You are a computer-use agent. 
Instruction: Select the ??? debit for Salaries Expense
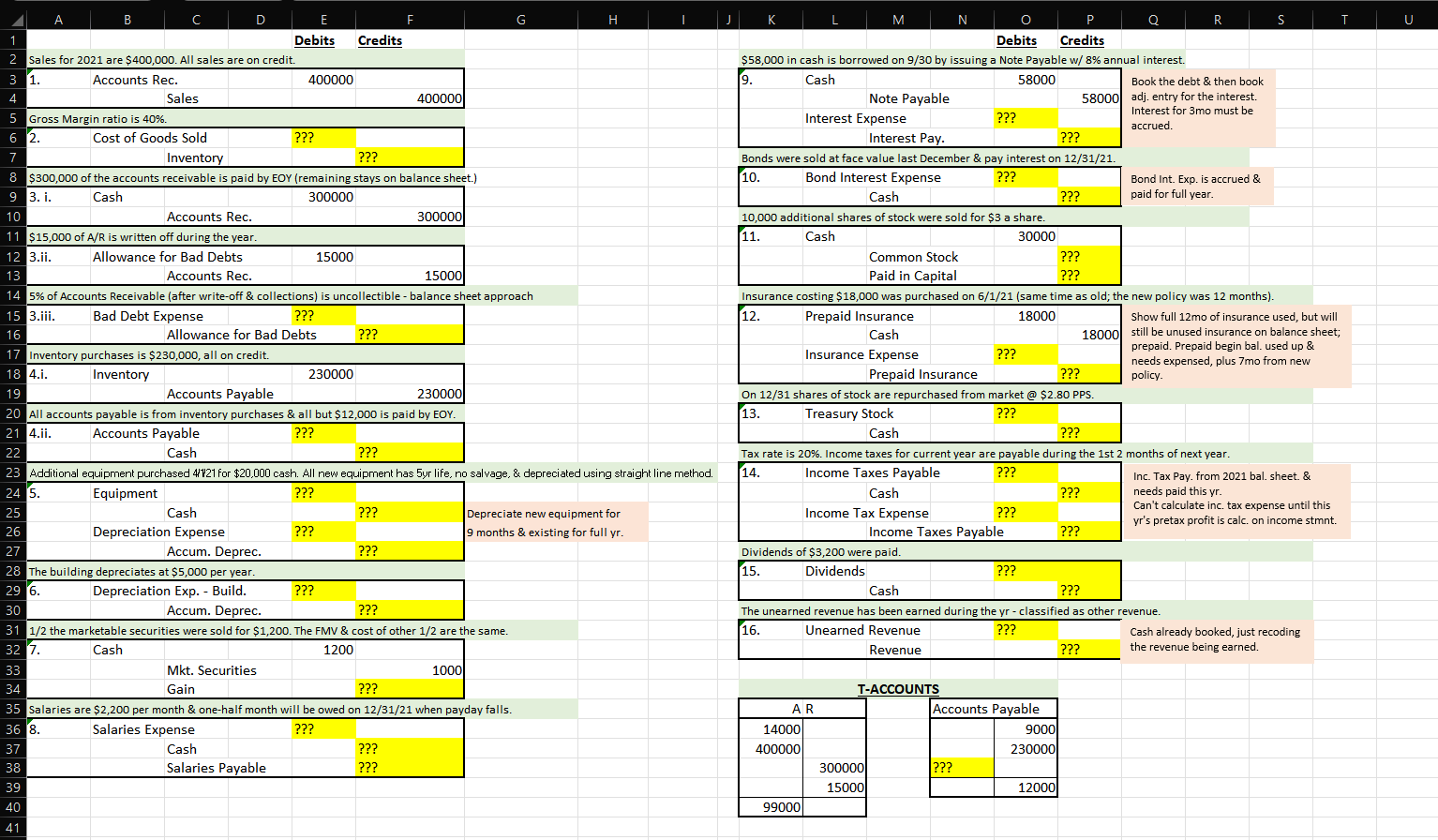(324, 729)
